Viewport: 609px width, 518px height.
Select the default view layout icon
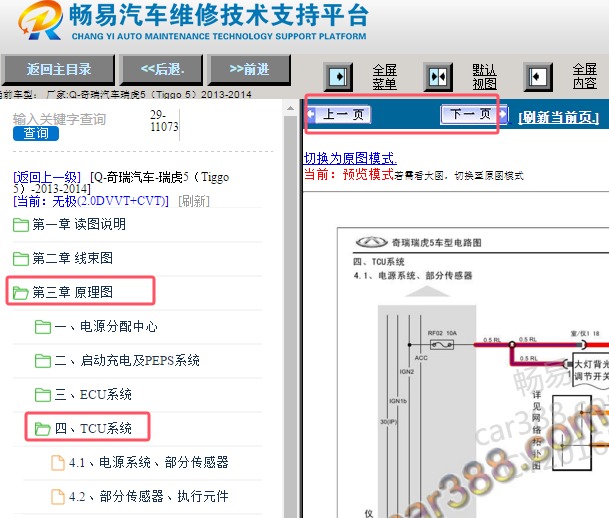438,76
